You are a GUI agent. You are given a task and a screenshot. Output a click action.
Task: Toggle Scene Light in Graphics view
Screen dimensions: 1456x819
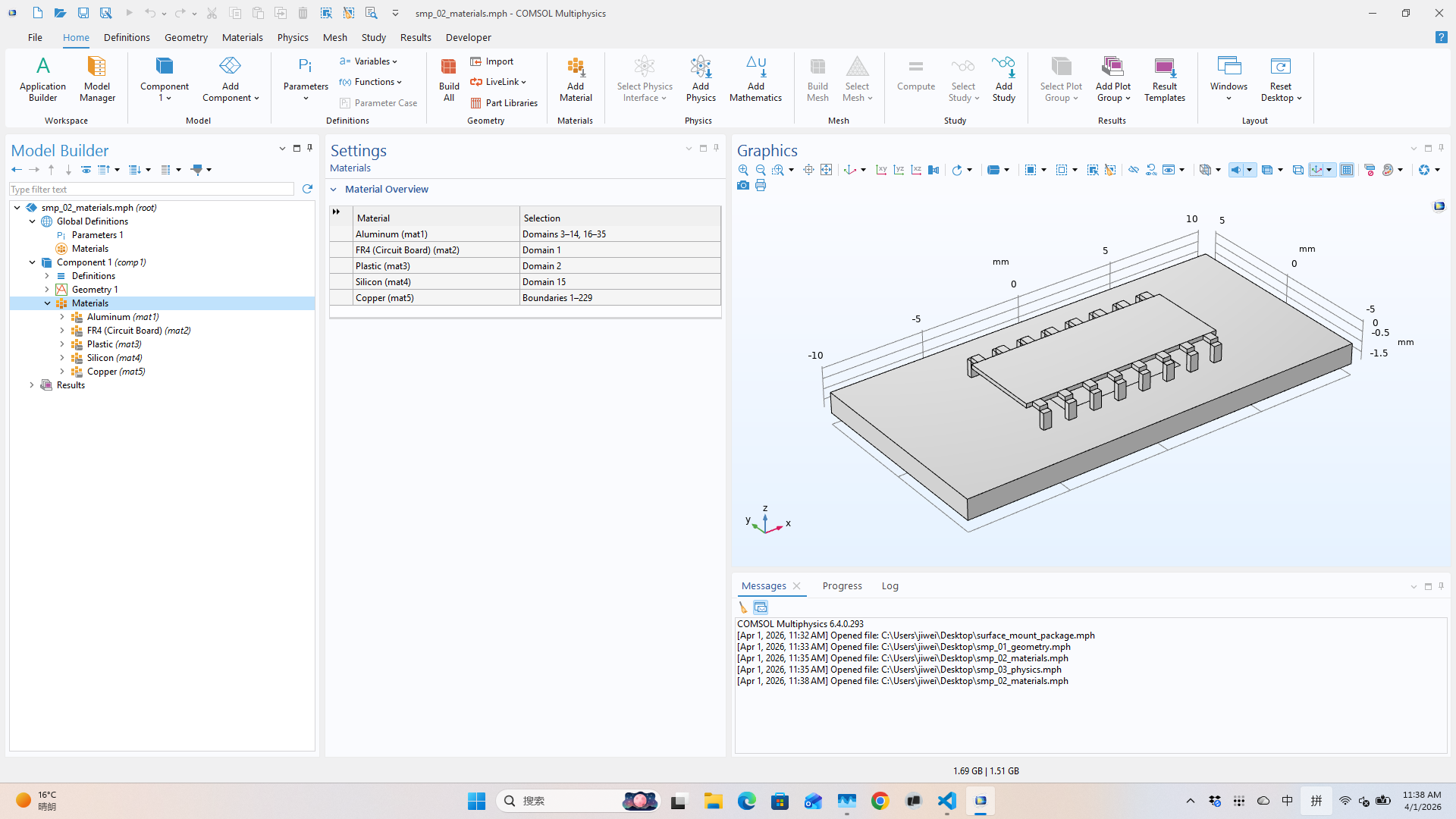tap(1237, 170)
